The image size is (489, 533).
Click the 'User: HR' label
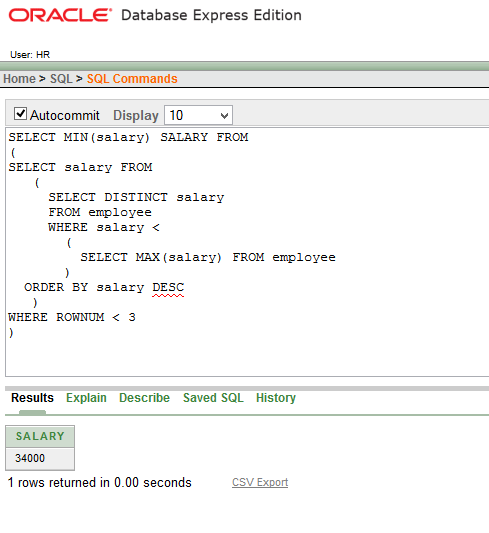[30, 55]
